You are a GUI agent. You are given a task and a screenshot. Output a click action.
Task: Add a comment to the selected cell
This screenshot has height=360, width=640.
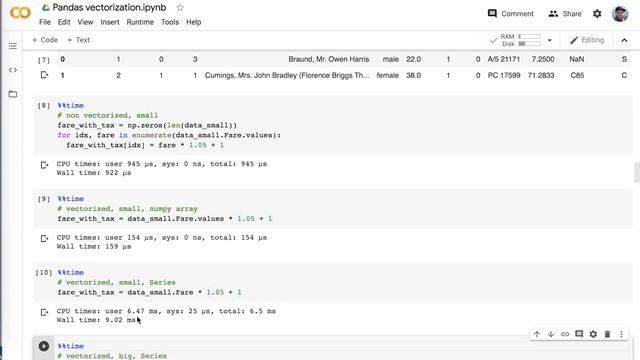coord(579,334)
